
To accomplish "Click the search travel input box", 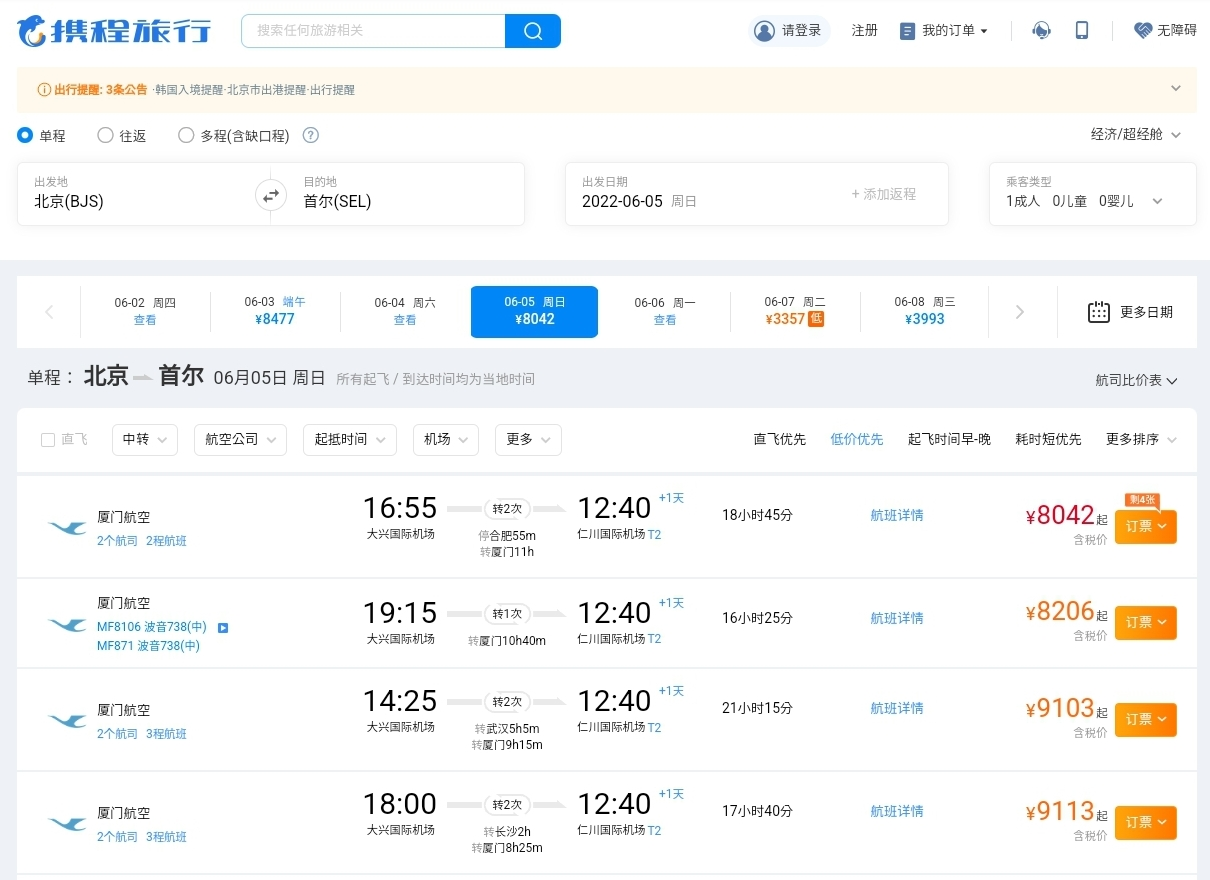I will point(373,31).
